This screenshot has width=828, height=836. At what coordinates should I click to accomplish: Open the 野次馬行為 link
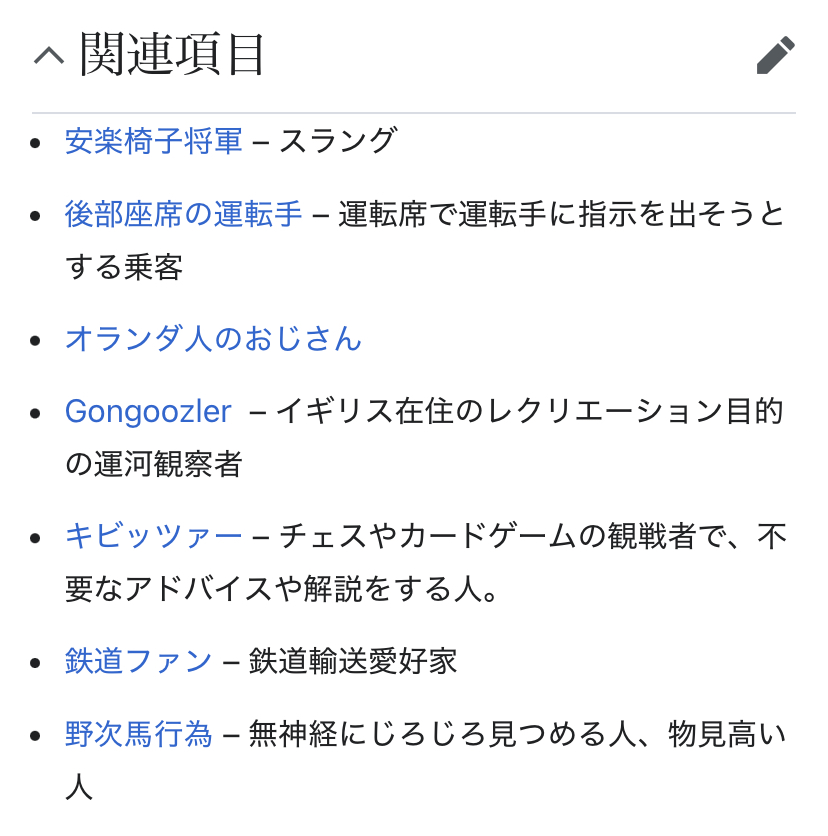tap(138, 735)
